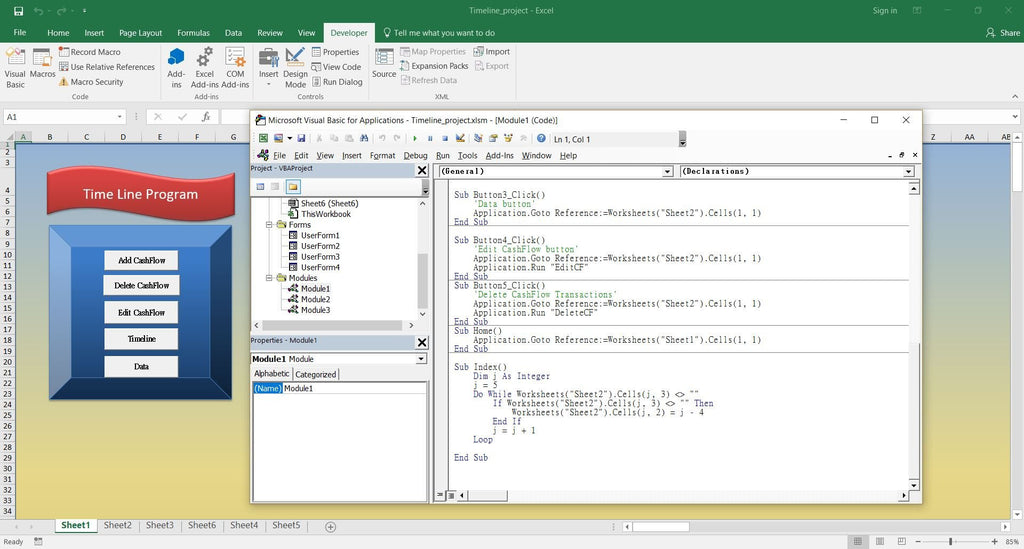The height and width of the screenshot is (549, 1024).
Task: Open the Name Box dropdown arrow
Action: click(120, 117)
